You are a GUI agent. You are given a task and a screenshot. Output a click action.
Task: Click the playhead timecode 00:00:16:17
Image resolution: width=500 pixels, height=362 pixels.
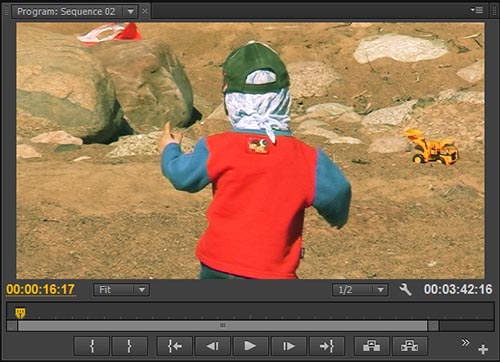[x=40, y=289]
